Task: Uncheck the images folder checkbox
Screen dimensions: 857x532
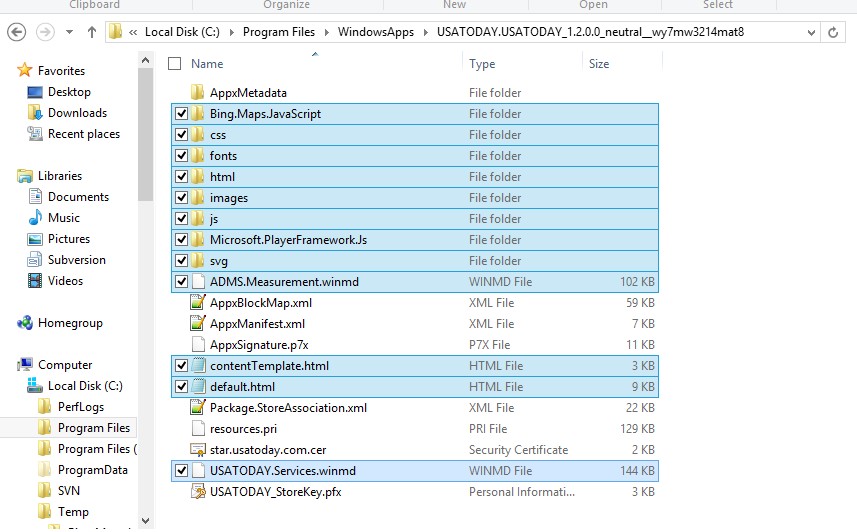Action: [x=181, y=197]
